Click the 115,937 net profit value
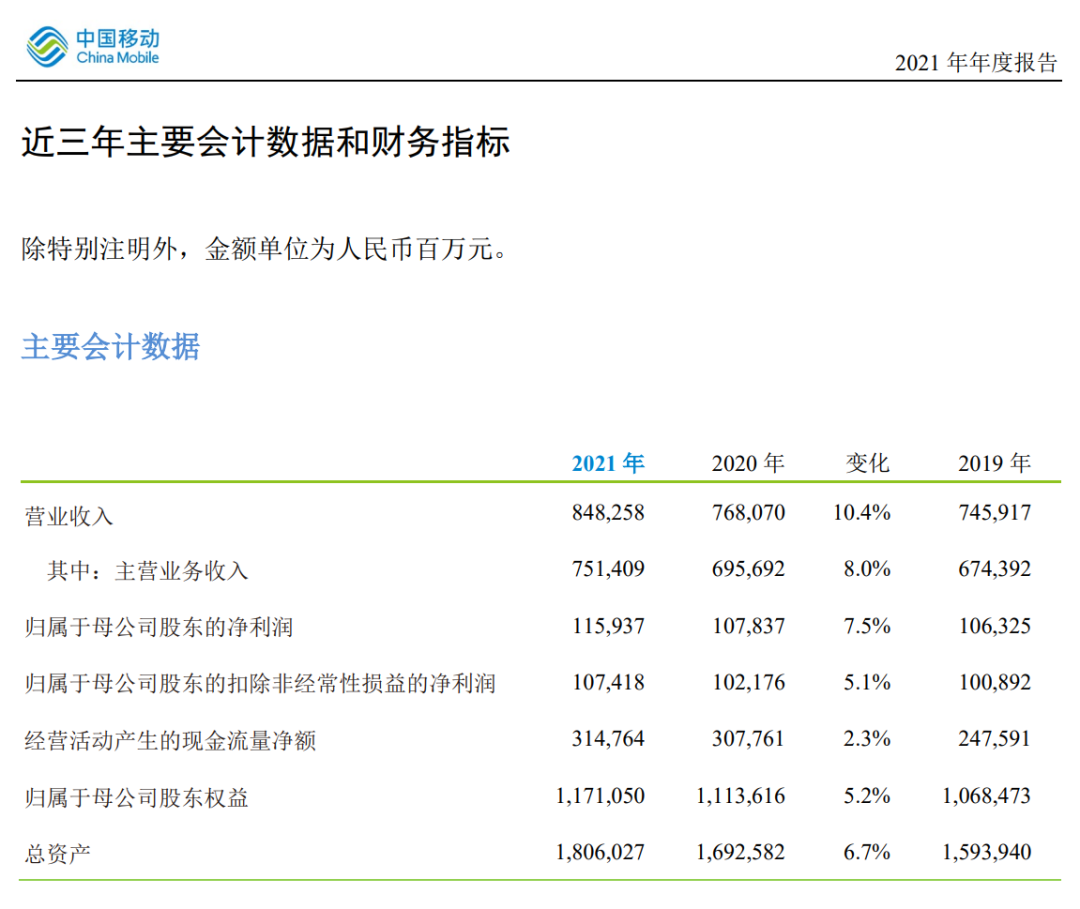 [x=608, y=625]
